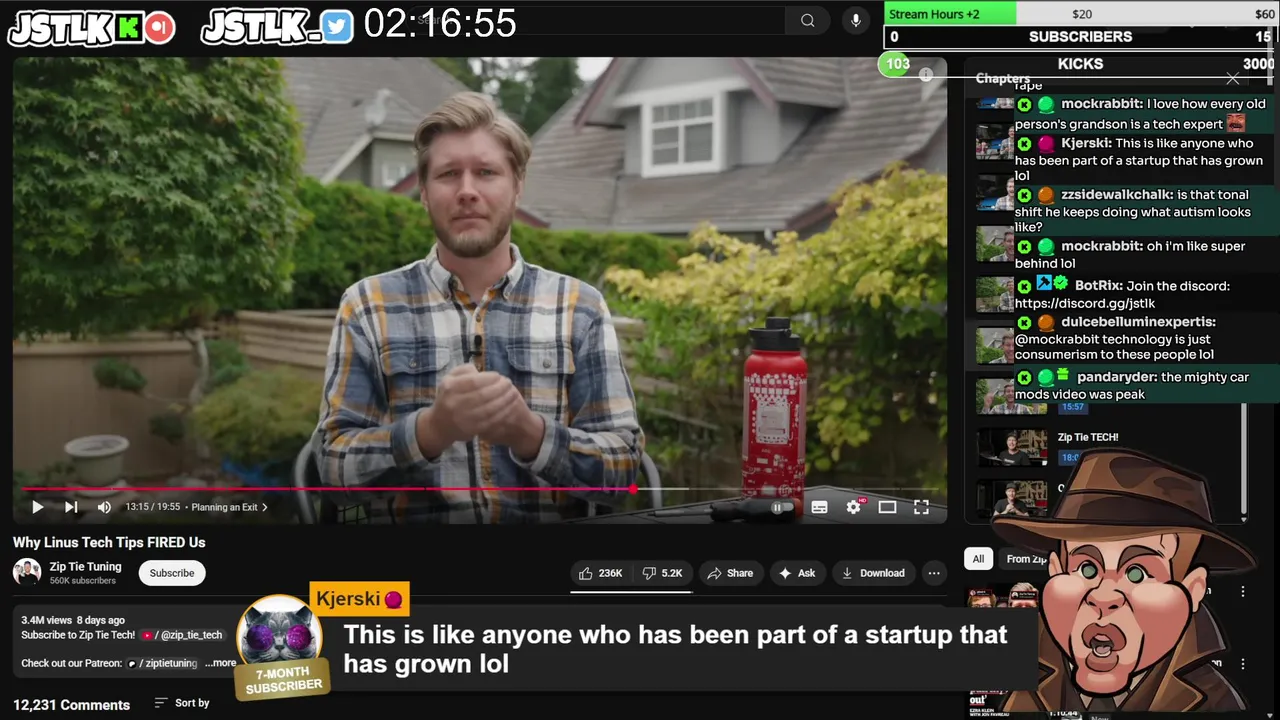Screen dimensions: 1280x720
Task: Select the 'From Zip...' filter chip
Action: pyautogui.click(x=1024, y=559)
